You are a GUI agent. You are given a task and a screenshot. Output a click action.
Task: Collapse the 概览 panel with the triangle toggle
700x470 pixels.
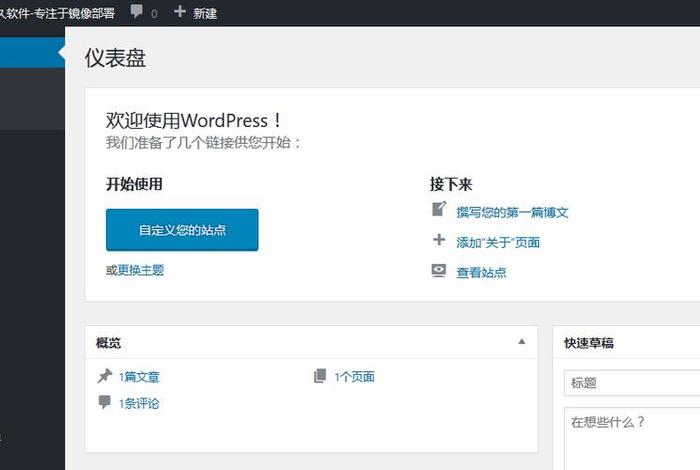tap(521, 341)
